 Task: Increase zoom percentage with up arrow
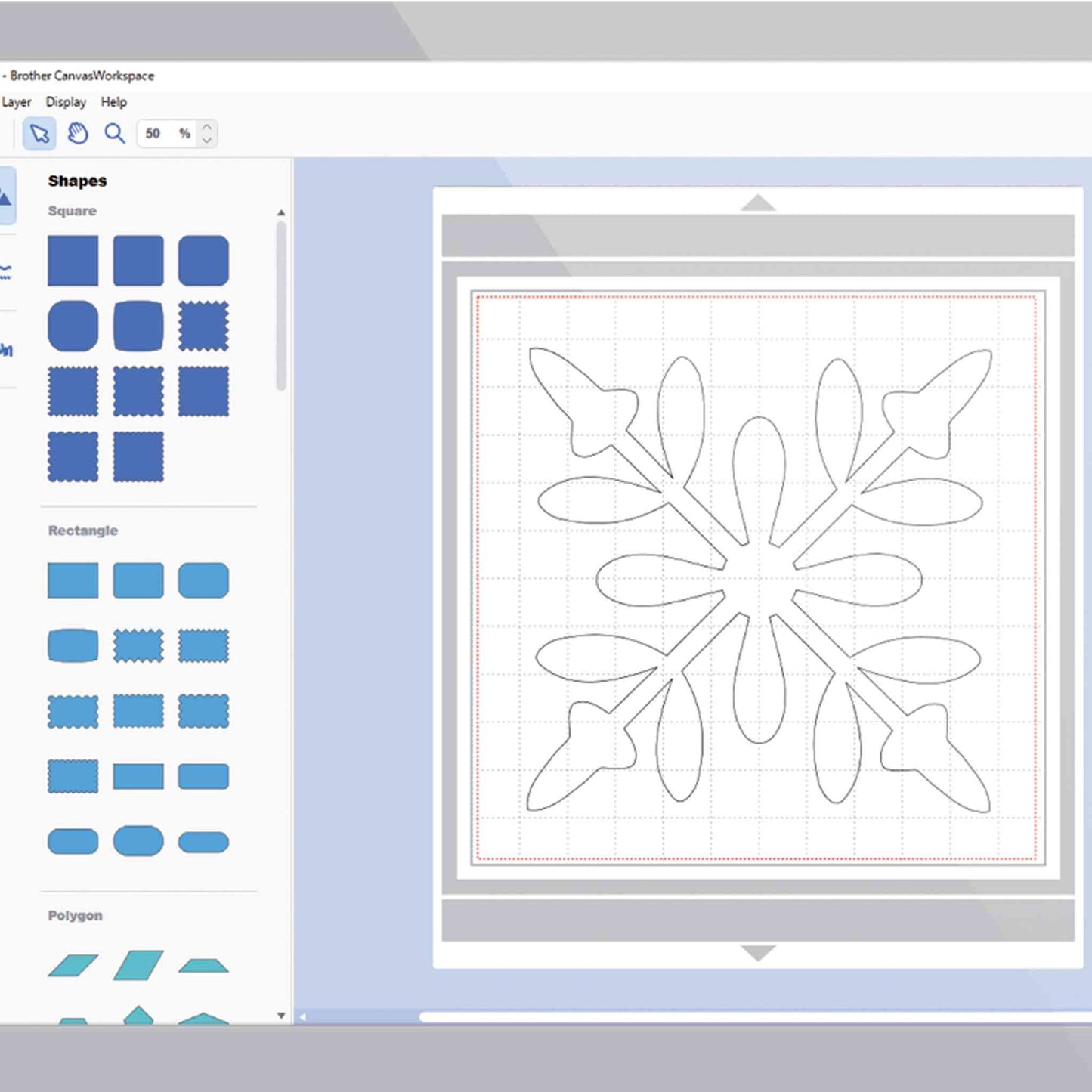click(207, 126)
